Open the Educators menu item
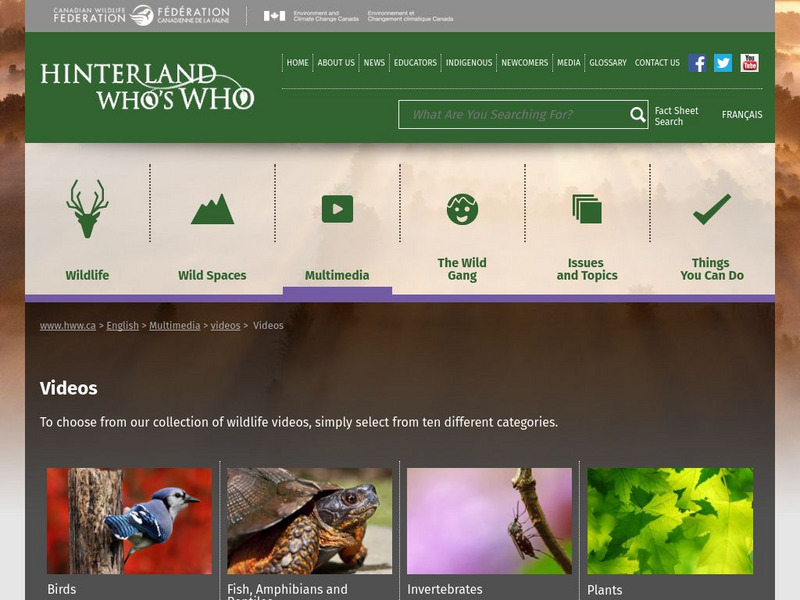 (415, 63)
